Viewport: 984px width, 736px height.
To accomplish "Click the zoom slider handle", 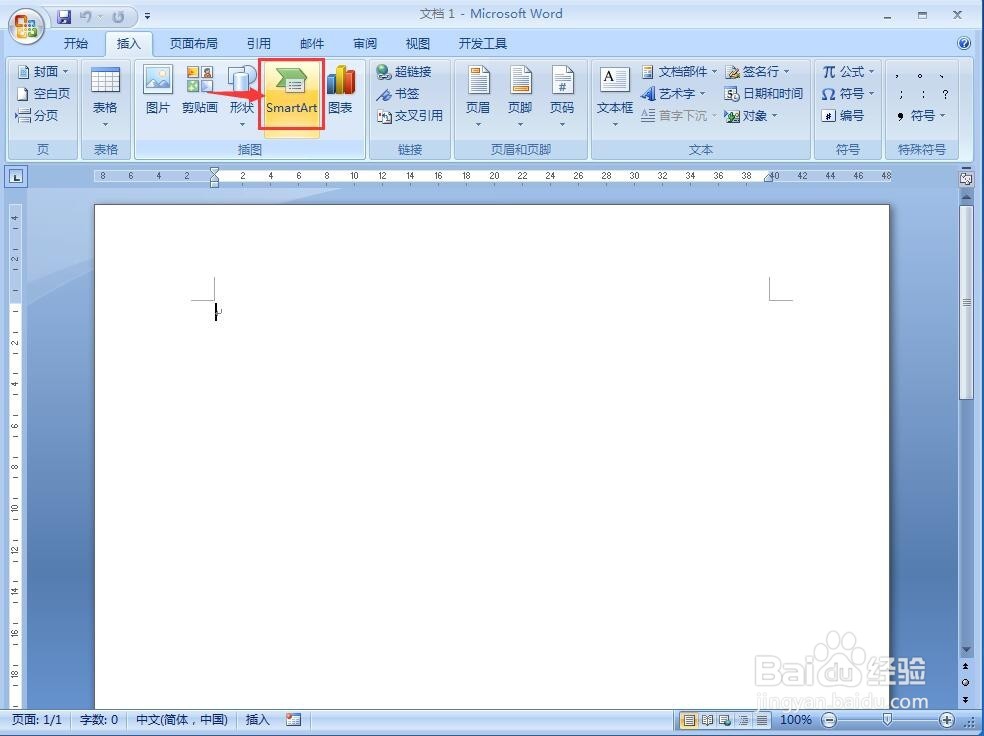I will [x=887, y=720].
